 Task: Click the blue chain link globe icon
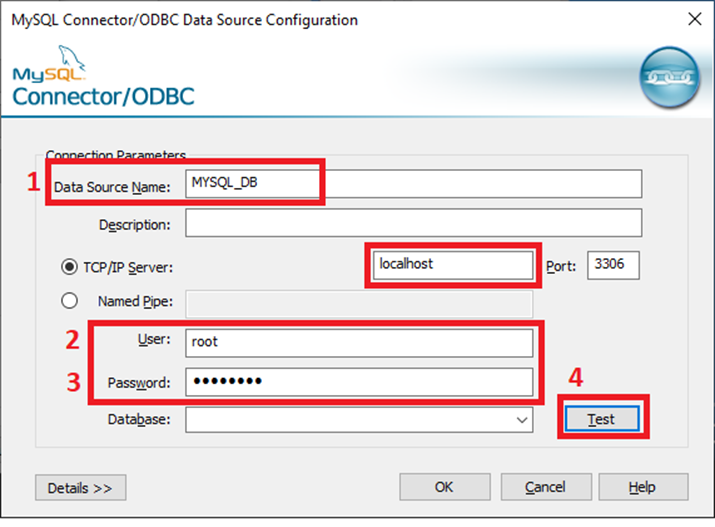pyautogui.click(x=669, y=77)
